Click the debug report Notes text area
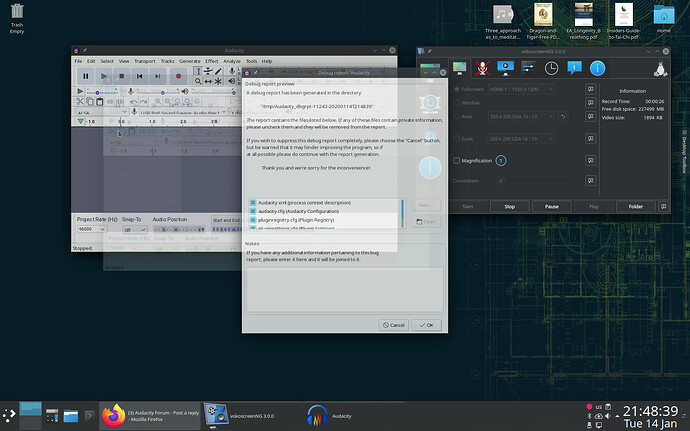The height and width of the screenshot is (431, 690). pos(345,289)
